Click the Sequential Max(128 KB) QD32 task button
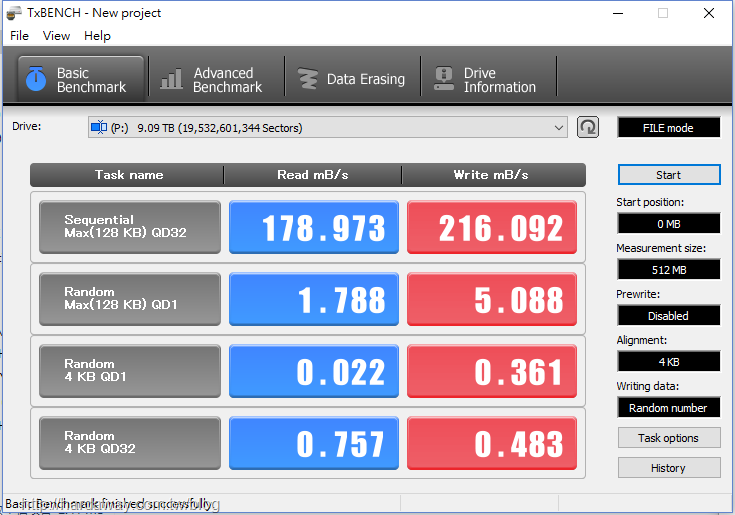Screen dimensions: 735x515 (130, 227)
